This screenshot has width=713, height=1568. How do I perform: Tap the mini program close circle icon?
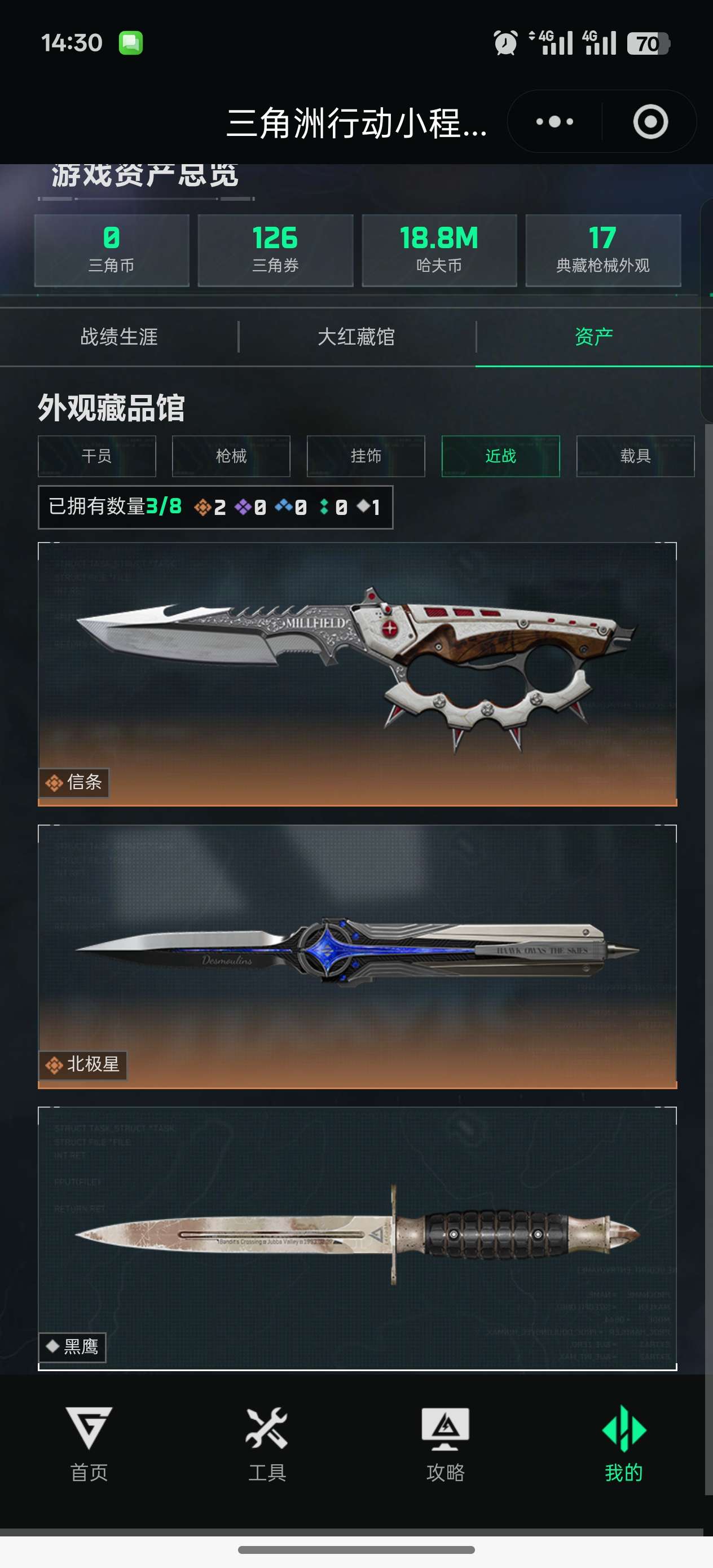point(650,122)
